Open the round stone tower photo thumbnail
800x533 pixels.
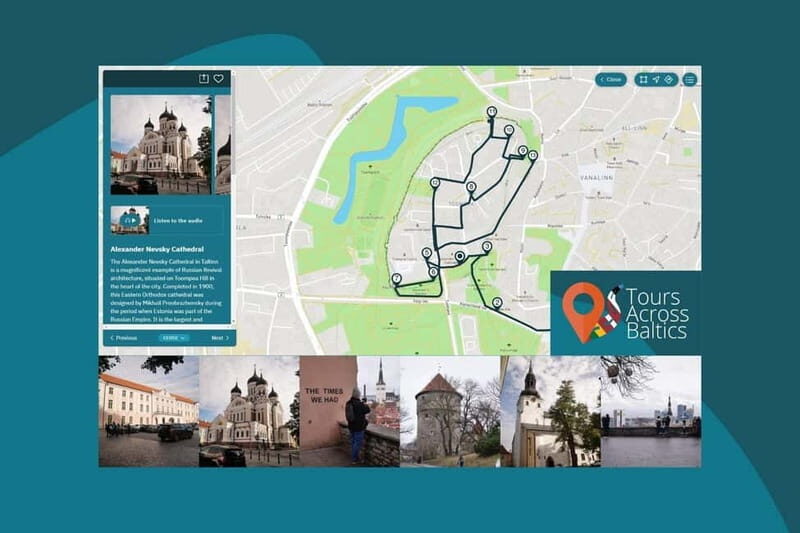[x=440, y=411]
